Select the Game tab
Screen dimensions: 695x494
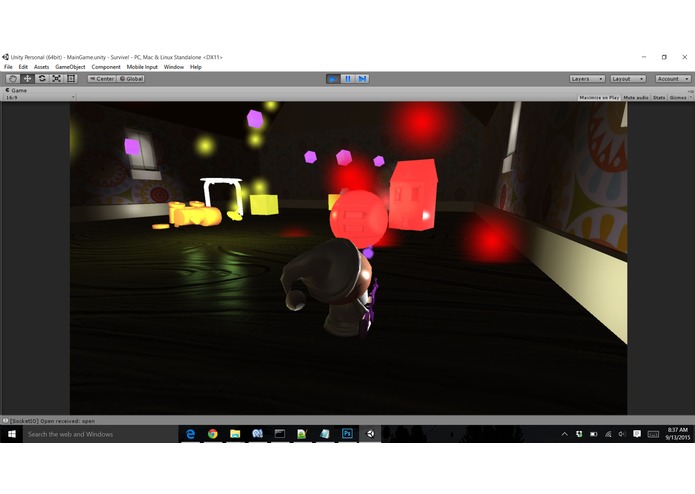point(16,90)
